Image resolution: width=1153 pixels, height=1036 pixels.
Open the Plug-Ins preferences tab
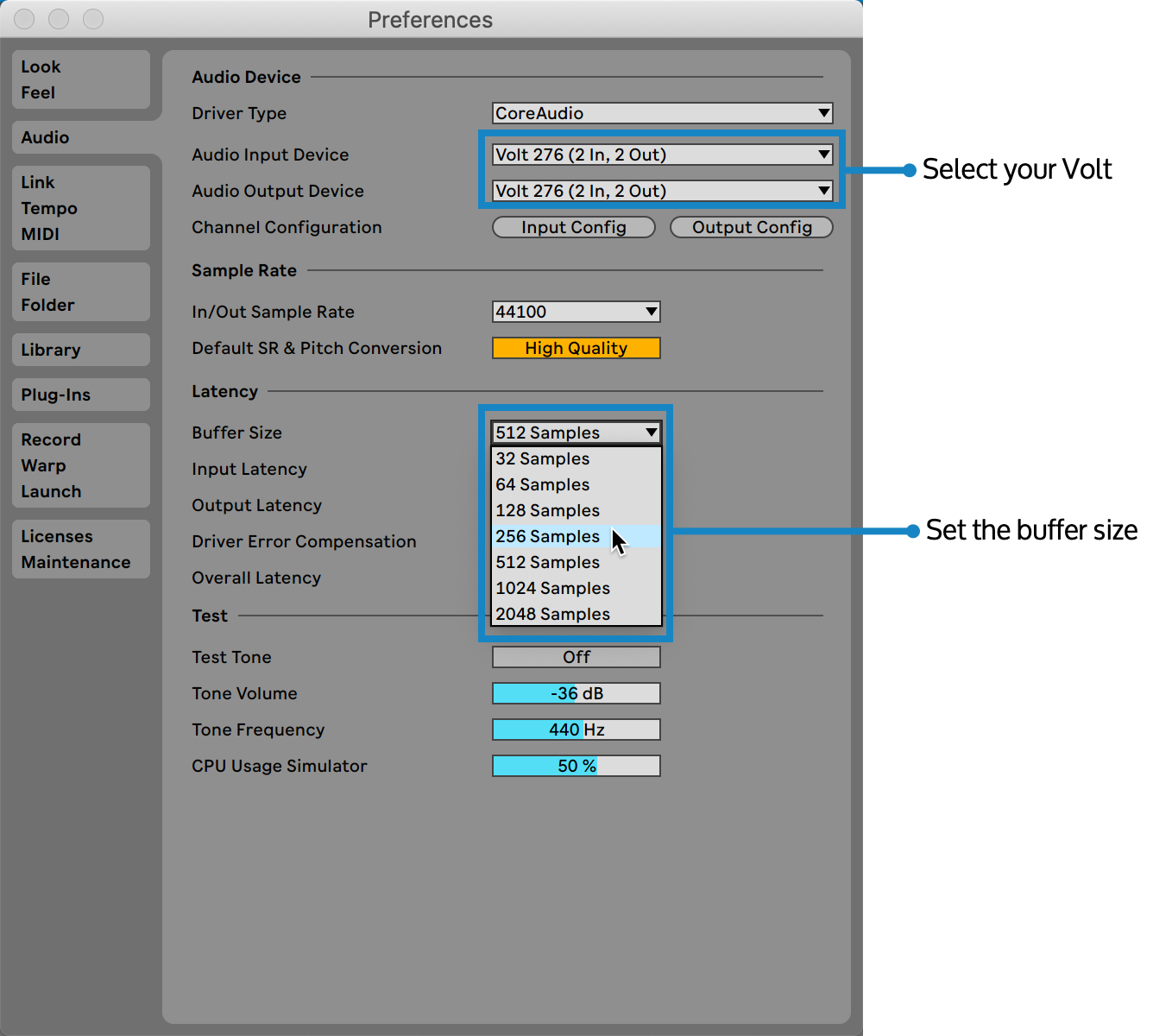point(80,395)
